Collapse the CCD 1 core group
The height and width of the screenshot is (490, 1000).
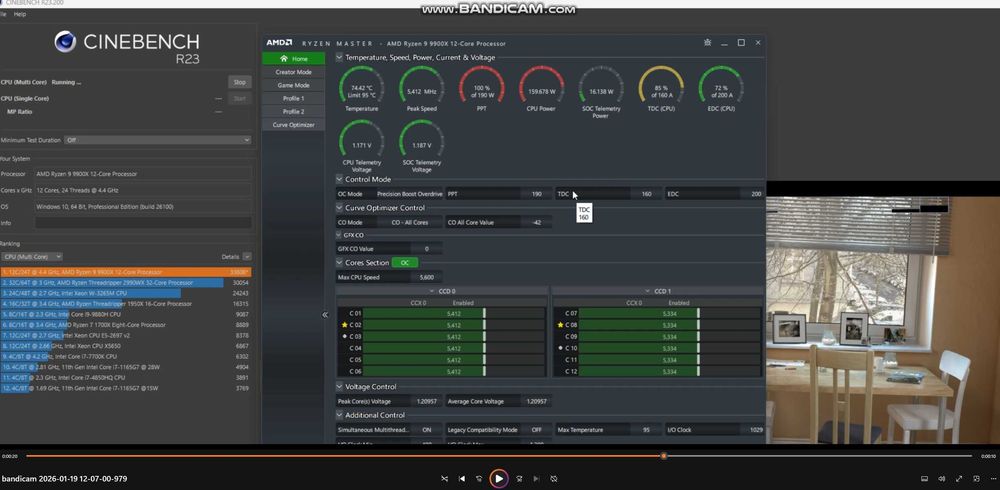click(647, 291)
